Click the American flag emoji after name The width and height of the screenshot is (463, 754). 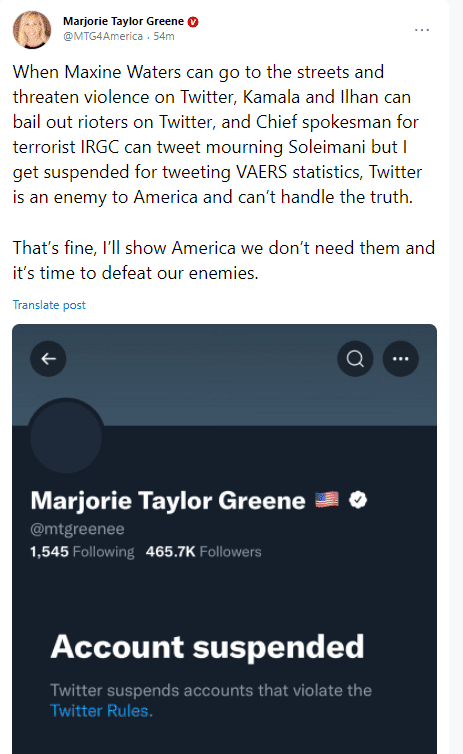coord(327,500)
